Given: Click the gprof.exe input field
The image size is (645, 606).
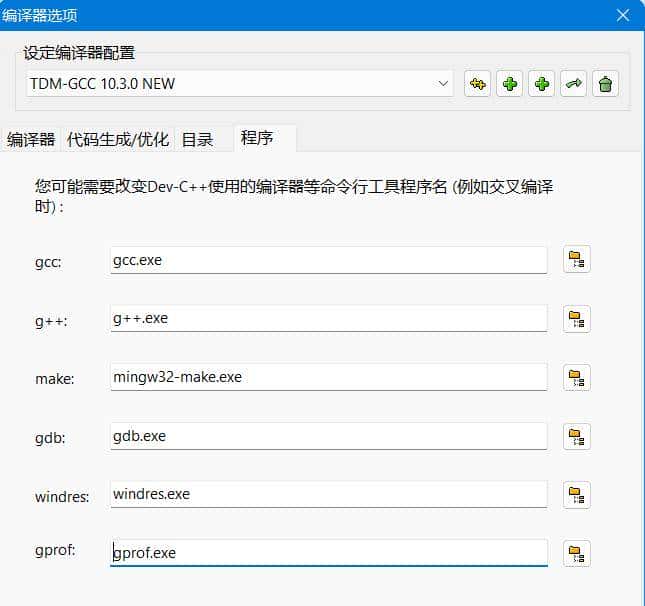Looking at the screenshot, I should (x=329, y=553).
